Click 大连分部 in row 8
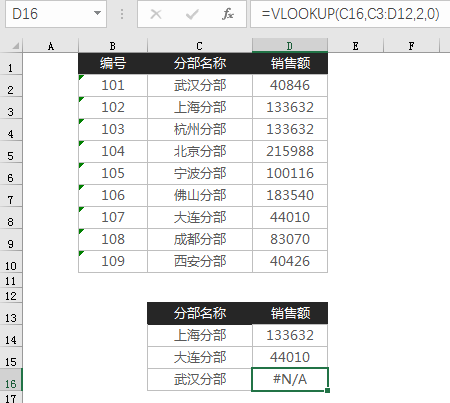The width and height of the screenshot is (450, 403). click(x=200, y=217)
